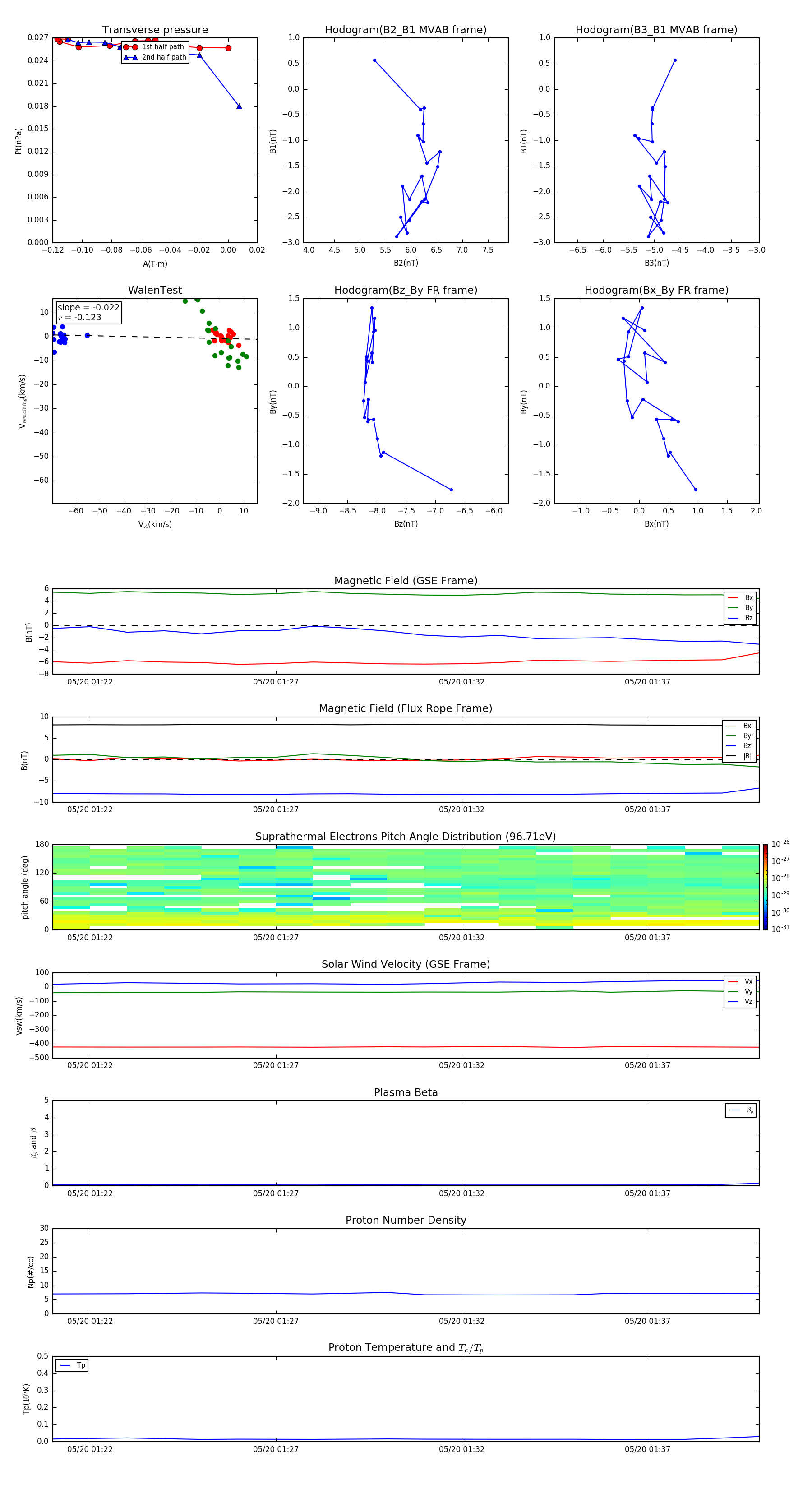
Task: Select the Suprathermal Electrons Pitch Angle Distribution title
Action: [406, 837]
